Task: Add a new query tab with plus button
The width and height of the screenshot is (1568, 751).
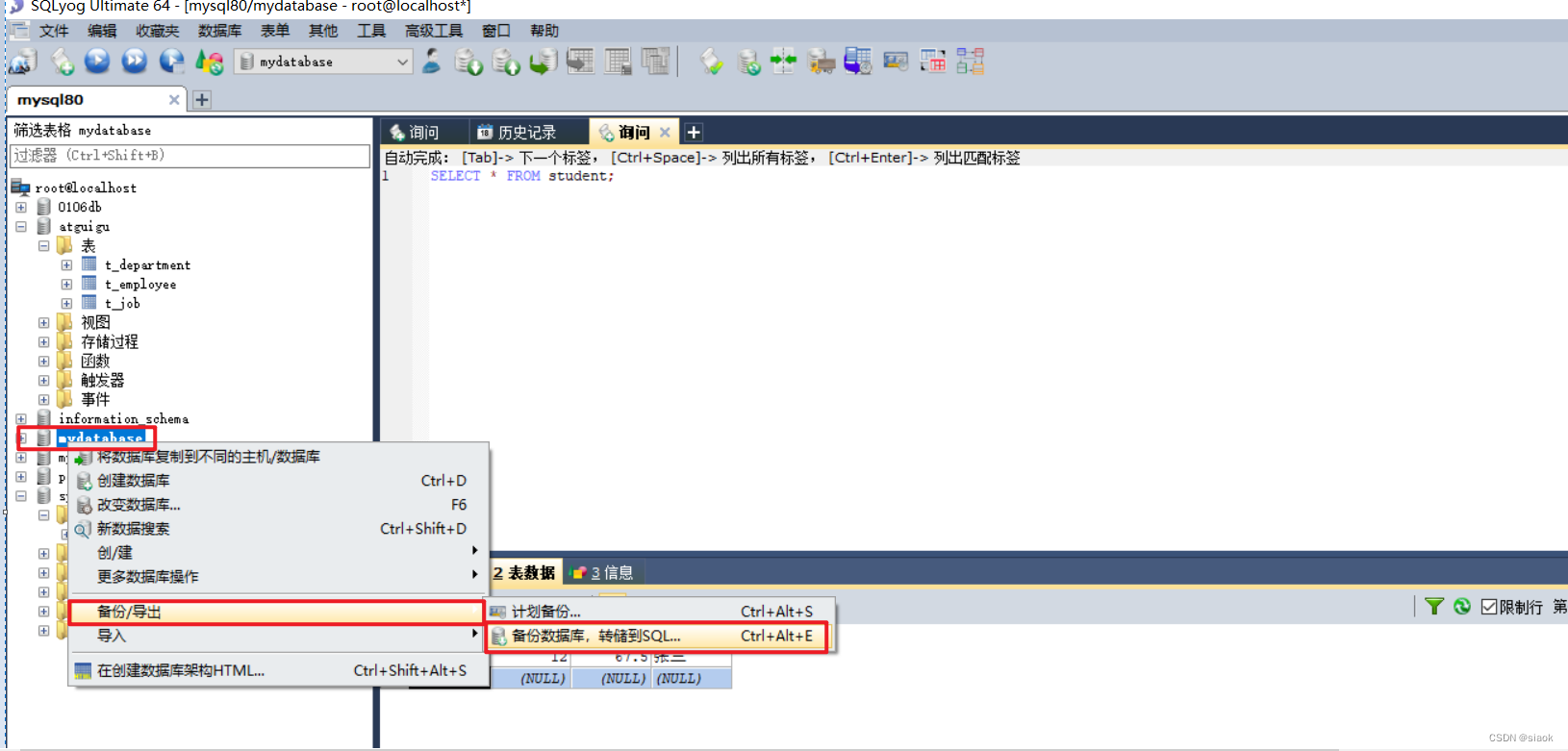Action: click(x=694, y=132)
